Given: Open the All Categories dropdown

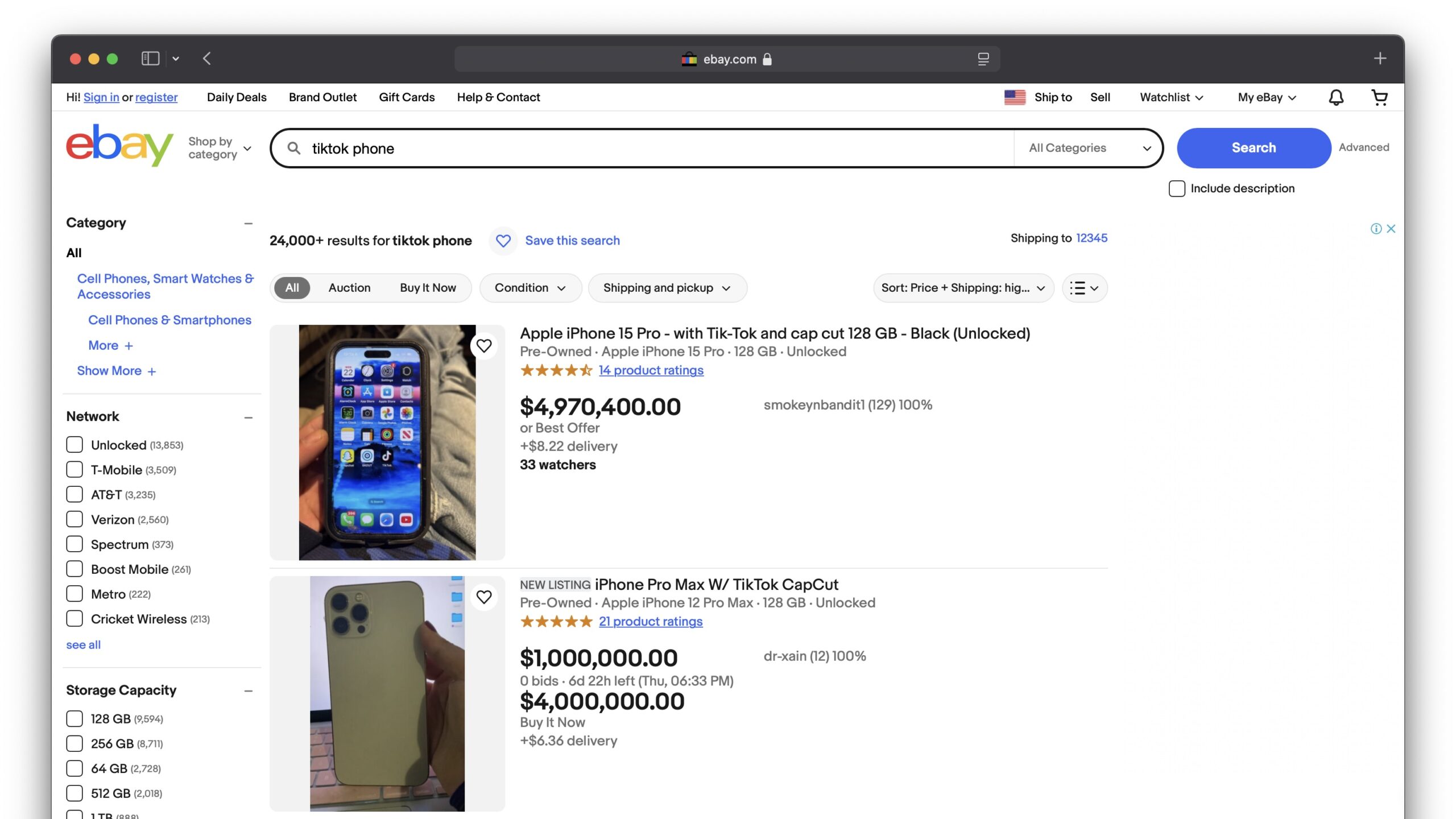Looking at the screenshot, I should [x=1089, y=148].
